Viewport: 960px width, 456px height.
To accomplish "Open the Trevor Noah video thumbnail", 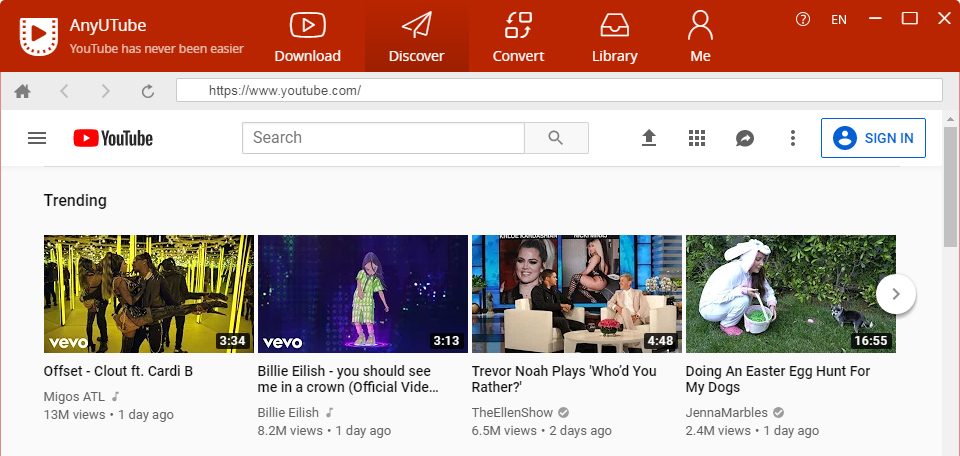I will (577, 294).
